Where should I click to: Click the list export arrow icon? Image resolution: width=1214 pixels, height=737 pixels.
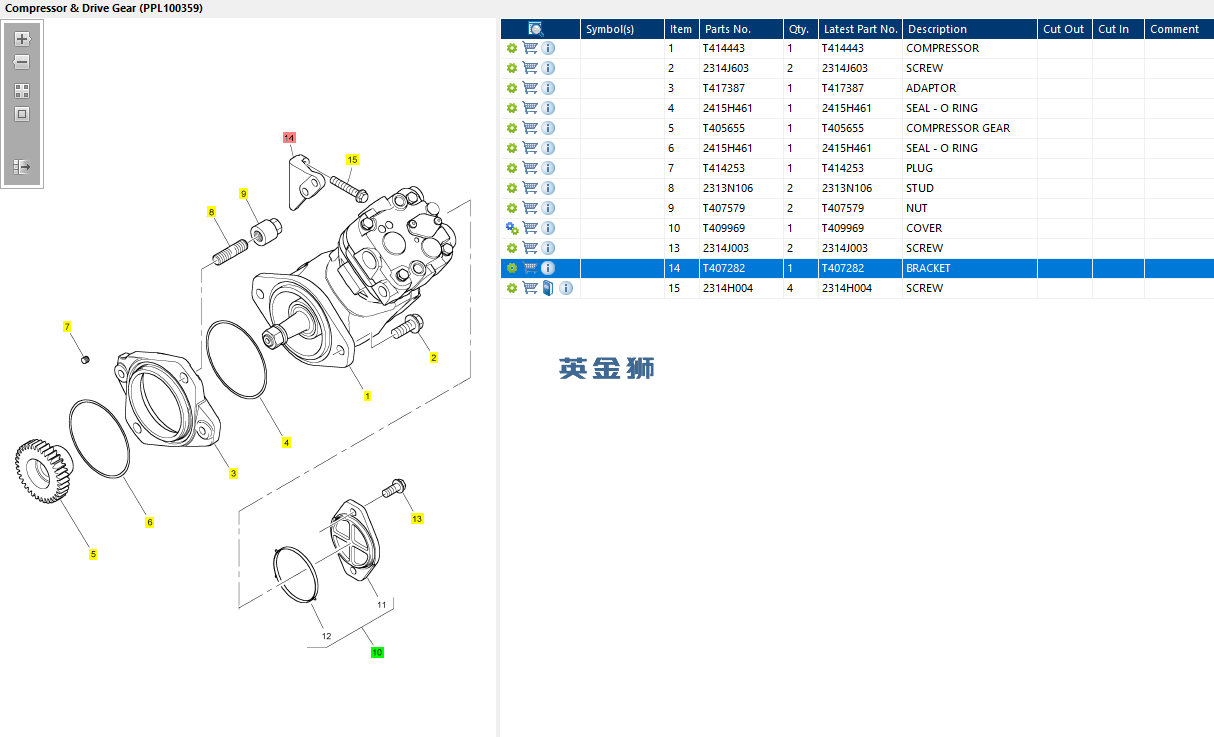click(x=22, y=167)
